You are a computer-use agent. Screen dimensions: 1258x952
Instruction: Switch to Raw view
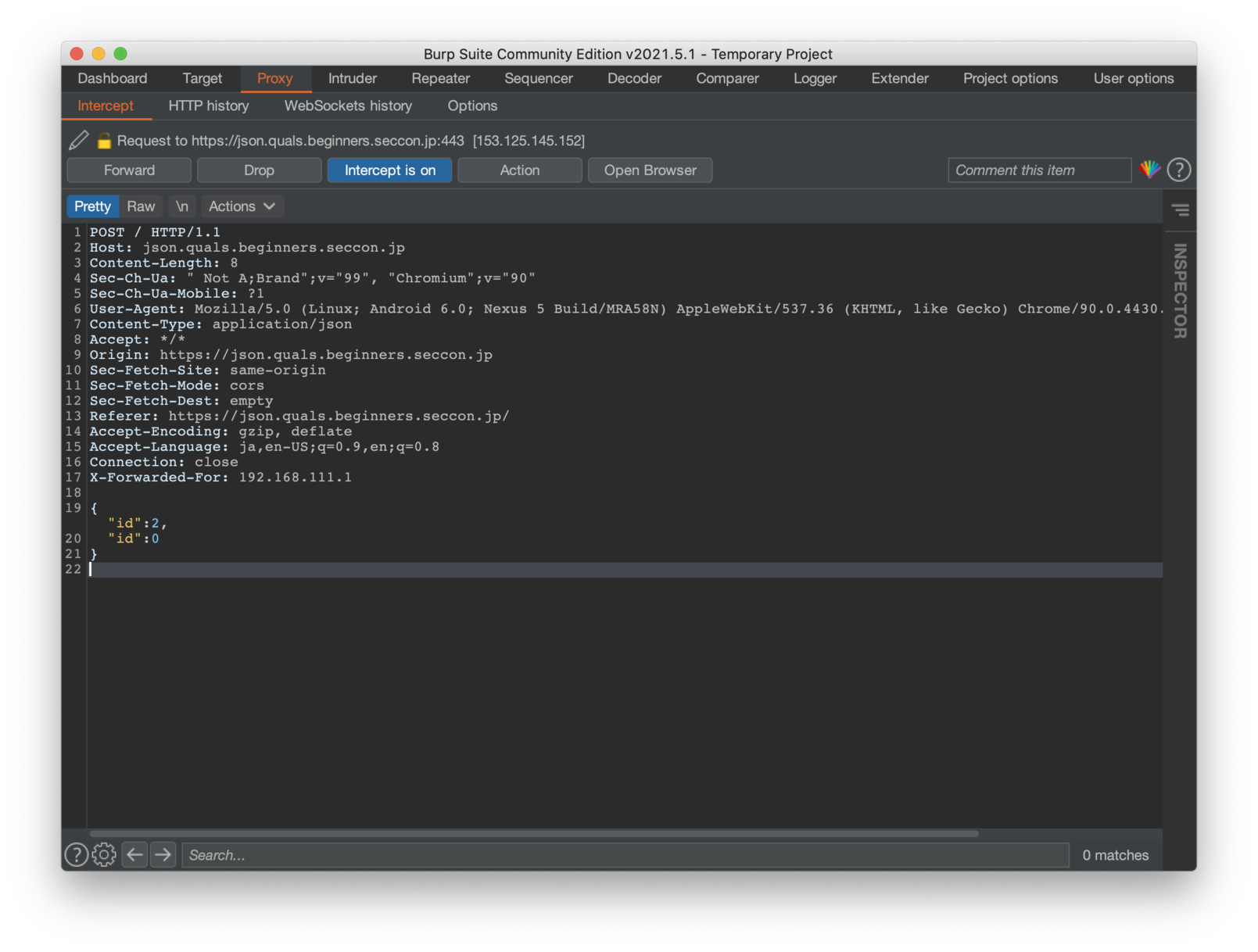(x=141, y=206)
